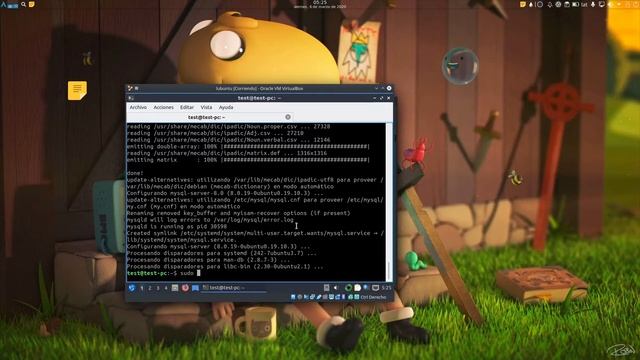640x360 pixels.
Task: Switch to workspace 2 in guest panel
Action: [x=150, y=288]
